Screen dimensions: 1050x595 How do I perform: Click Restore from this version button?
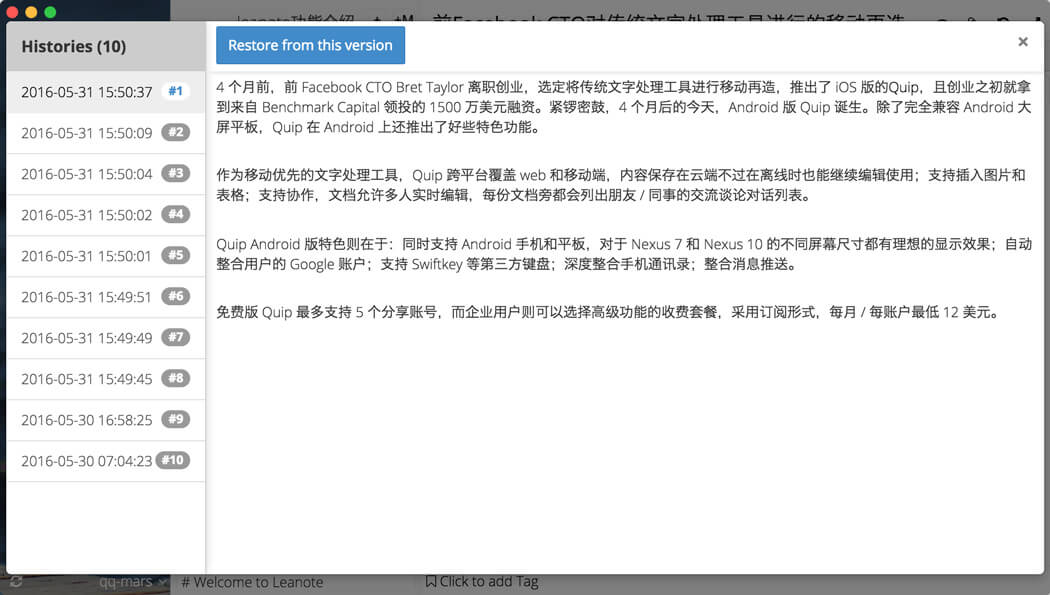(310, 46)
